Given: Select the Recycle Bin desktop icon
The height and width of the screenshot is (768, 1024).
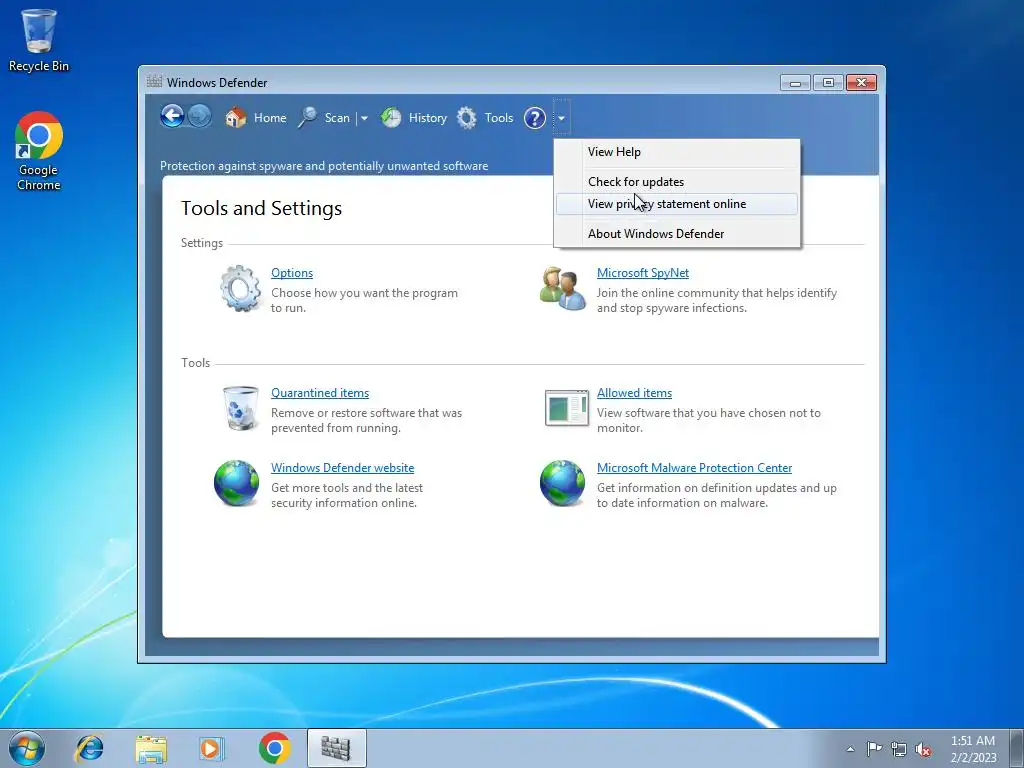Looking at the screenshot, I should pyautogui.click(x=39, y=39).
